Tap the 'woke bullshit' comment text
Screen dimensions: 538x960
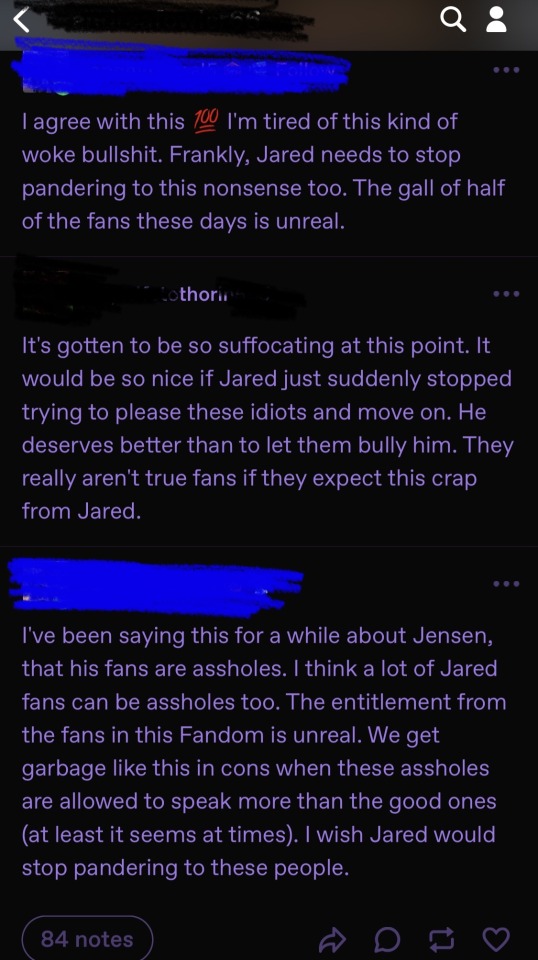click(x=92, y=155)
